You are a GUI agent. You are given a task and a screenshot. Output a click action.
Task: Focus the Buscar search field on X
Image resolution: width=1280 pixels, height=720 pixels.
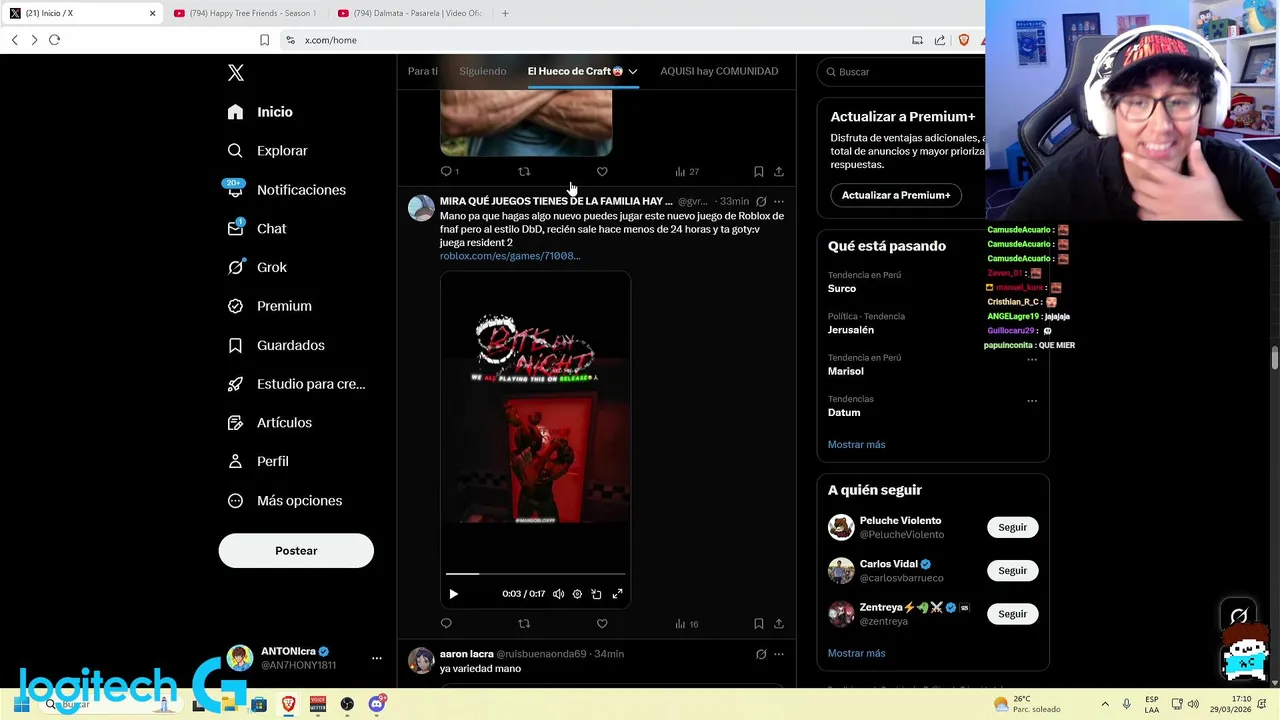(x=900, y=72)
